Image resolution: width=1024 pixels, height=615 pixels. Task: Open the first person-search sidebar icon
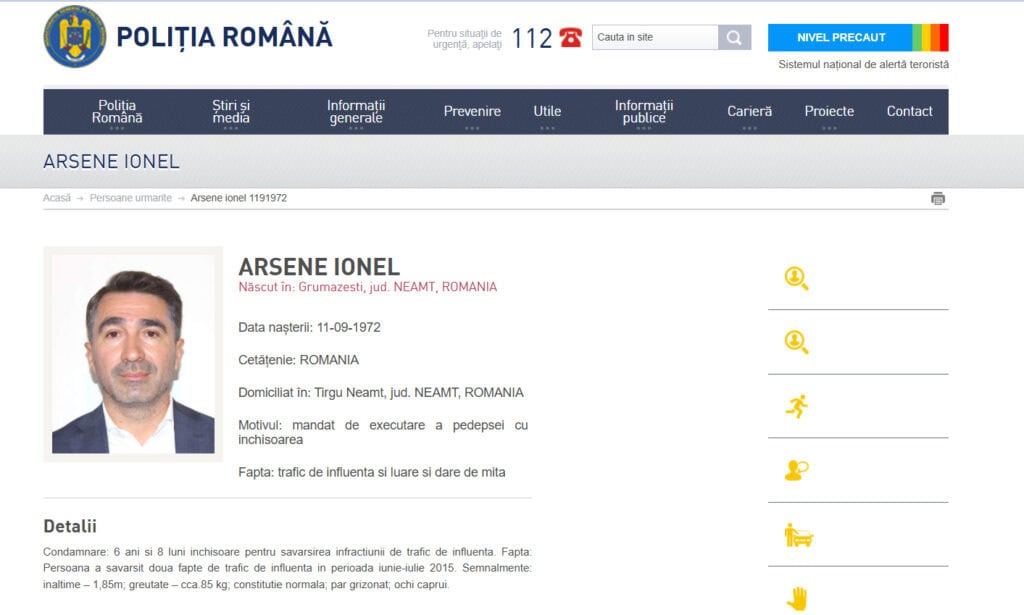click(796, 278)
